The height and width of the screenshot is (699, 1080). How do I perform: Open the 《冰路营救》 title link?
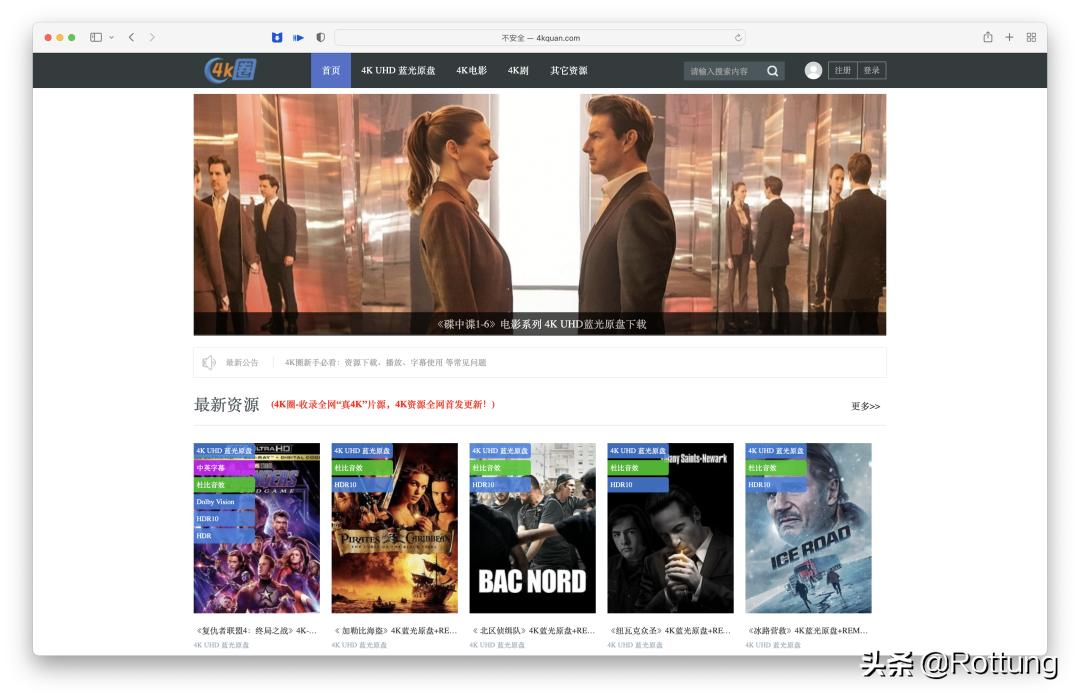(x=807, y=631)
